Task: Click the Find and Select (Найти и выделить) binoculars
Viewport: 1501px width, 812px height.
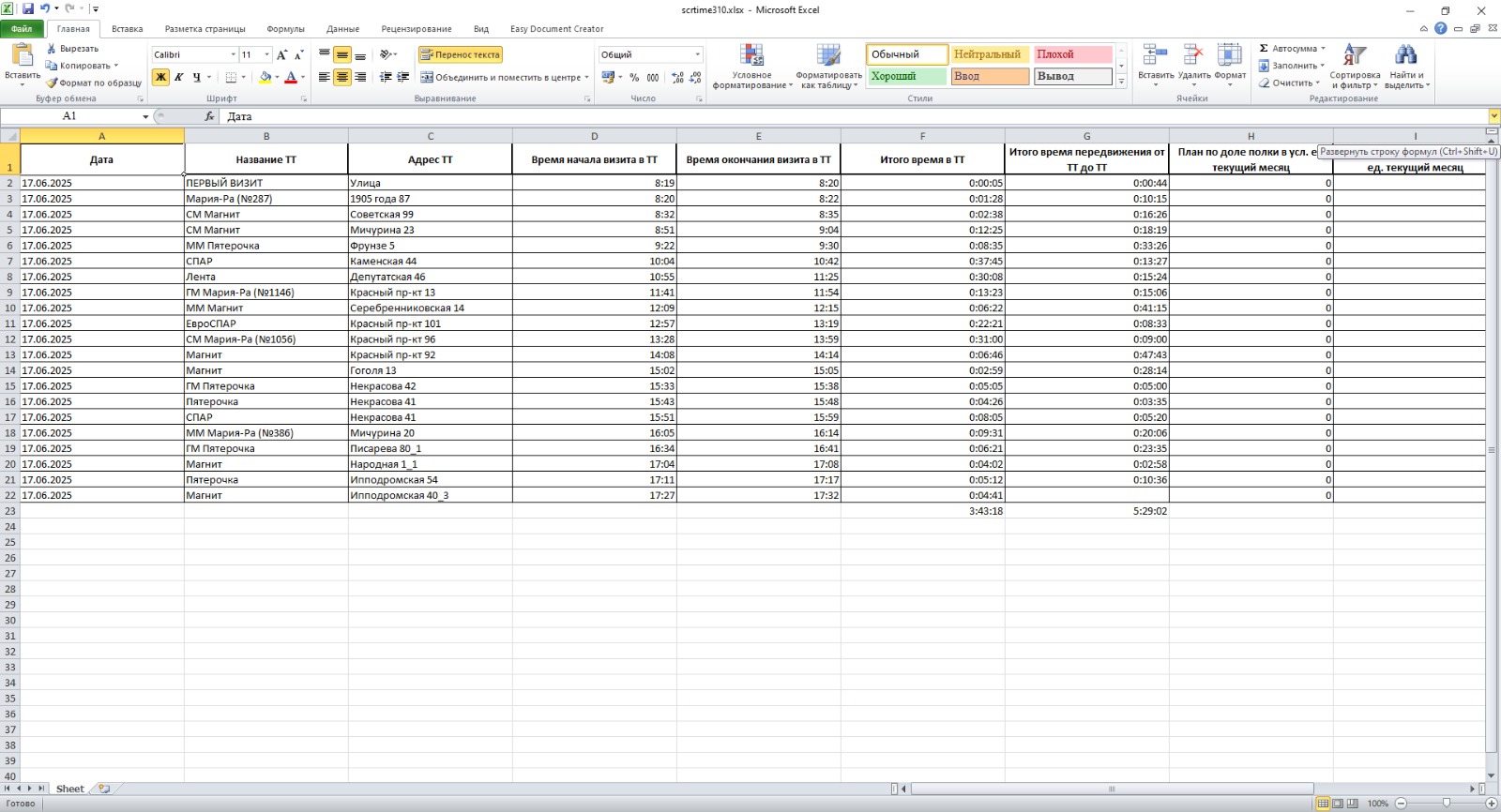Action: coord(1405,56)
